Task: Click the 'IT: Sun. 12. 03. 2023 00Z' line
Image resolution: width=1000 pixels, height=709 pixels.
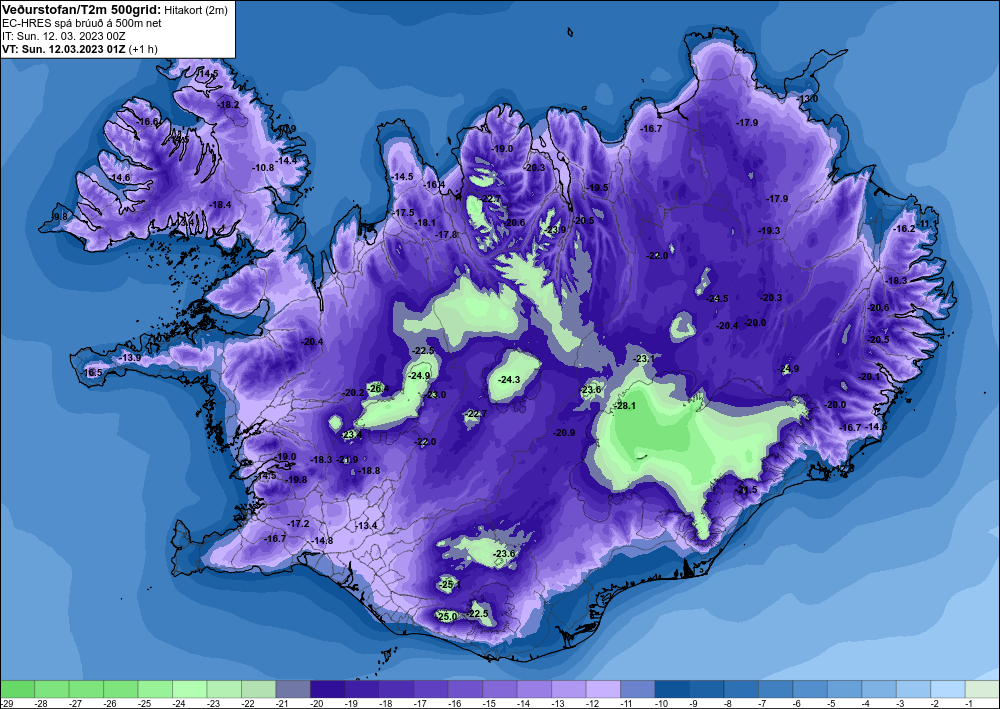Action: 64,36
